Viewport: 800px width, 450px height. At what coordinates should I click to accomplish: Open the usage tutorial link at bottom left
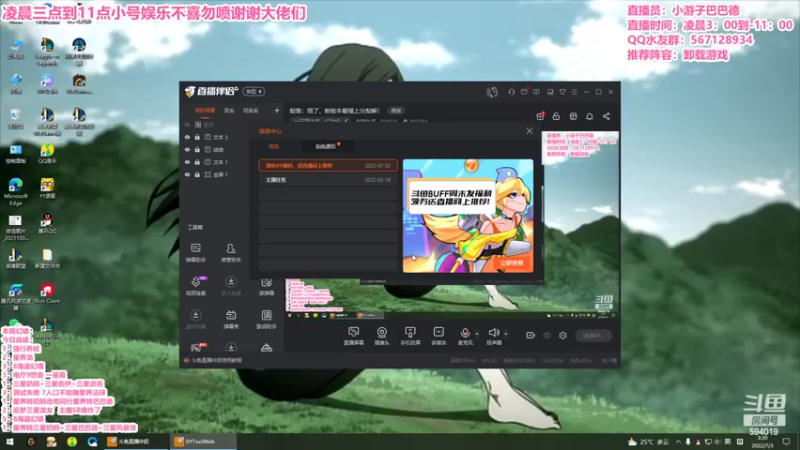217,360
